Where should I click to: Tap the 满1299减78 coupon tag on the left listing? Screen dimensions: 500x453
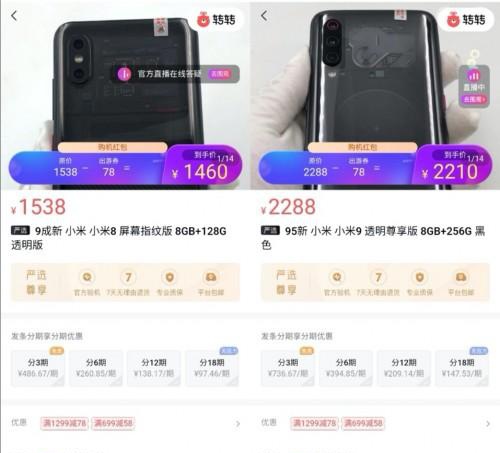pos(65,423)
